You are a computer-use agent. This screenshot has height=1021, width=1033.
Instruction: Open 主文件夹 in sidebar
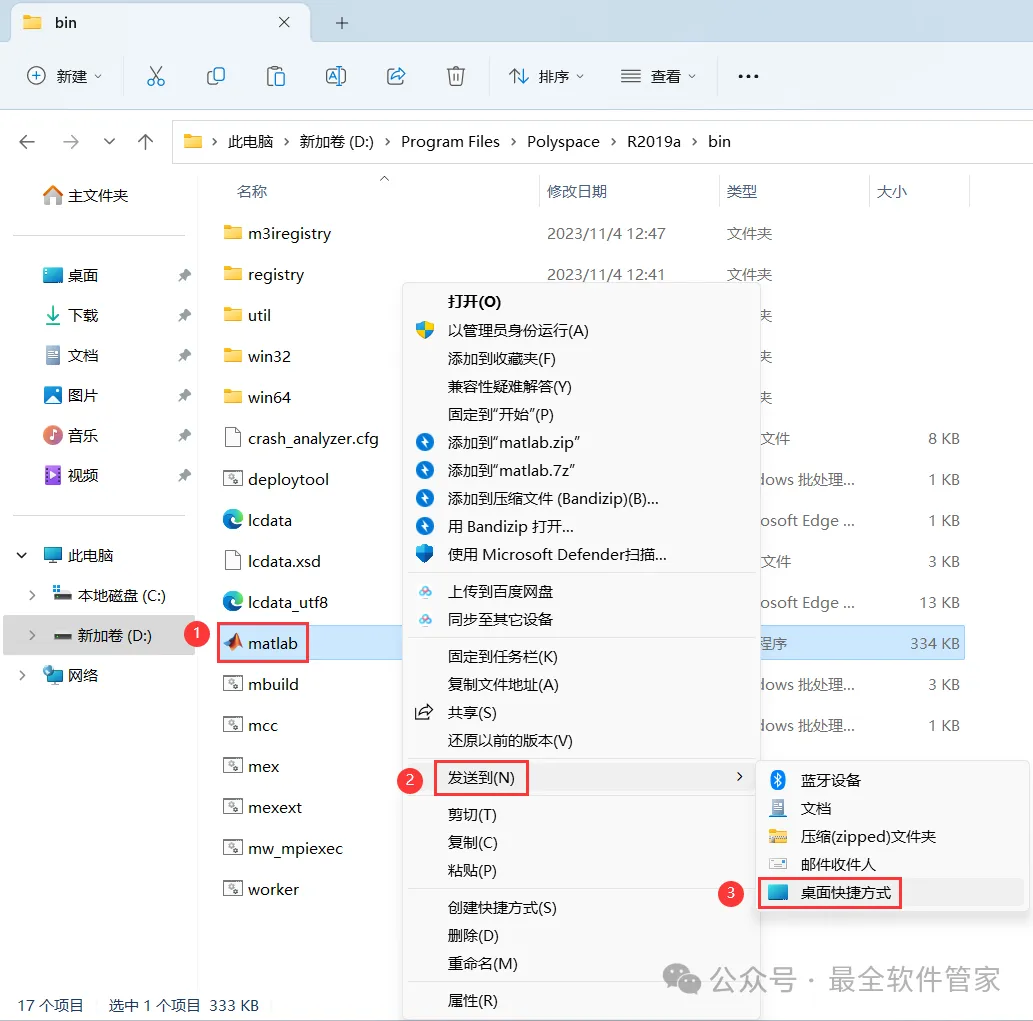pyautogui.click(x=98, y=196)
